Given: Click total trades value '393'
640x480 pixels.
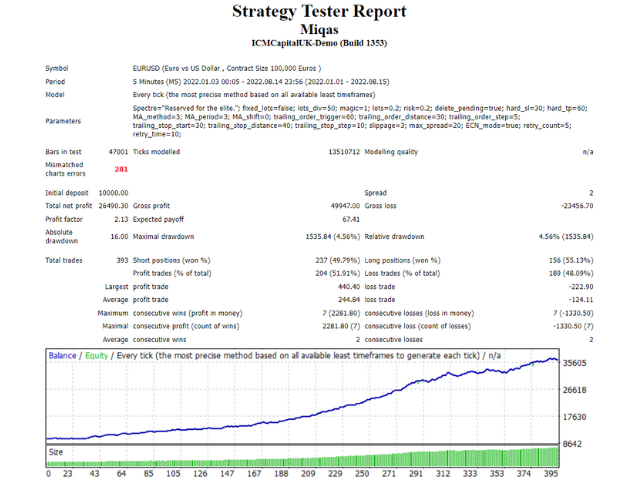Looking at the screenshot, I should [122, 260].
